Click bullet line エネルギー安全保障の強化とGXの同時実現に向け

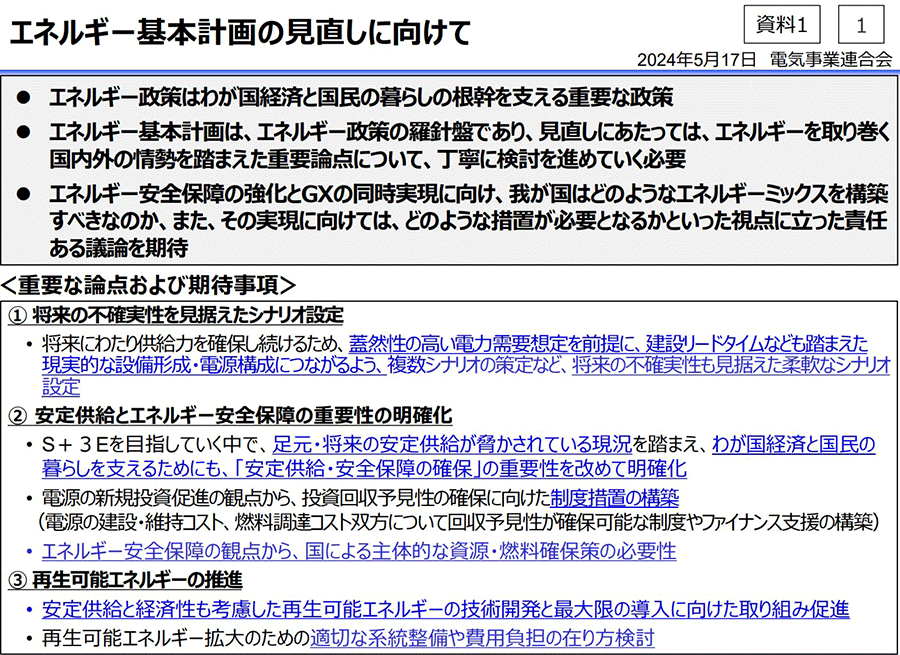(x=469, y=195)
